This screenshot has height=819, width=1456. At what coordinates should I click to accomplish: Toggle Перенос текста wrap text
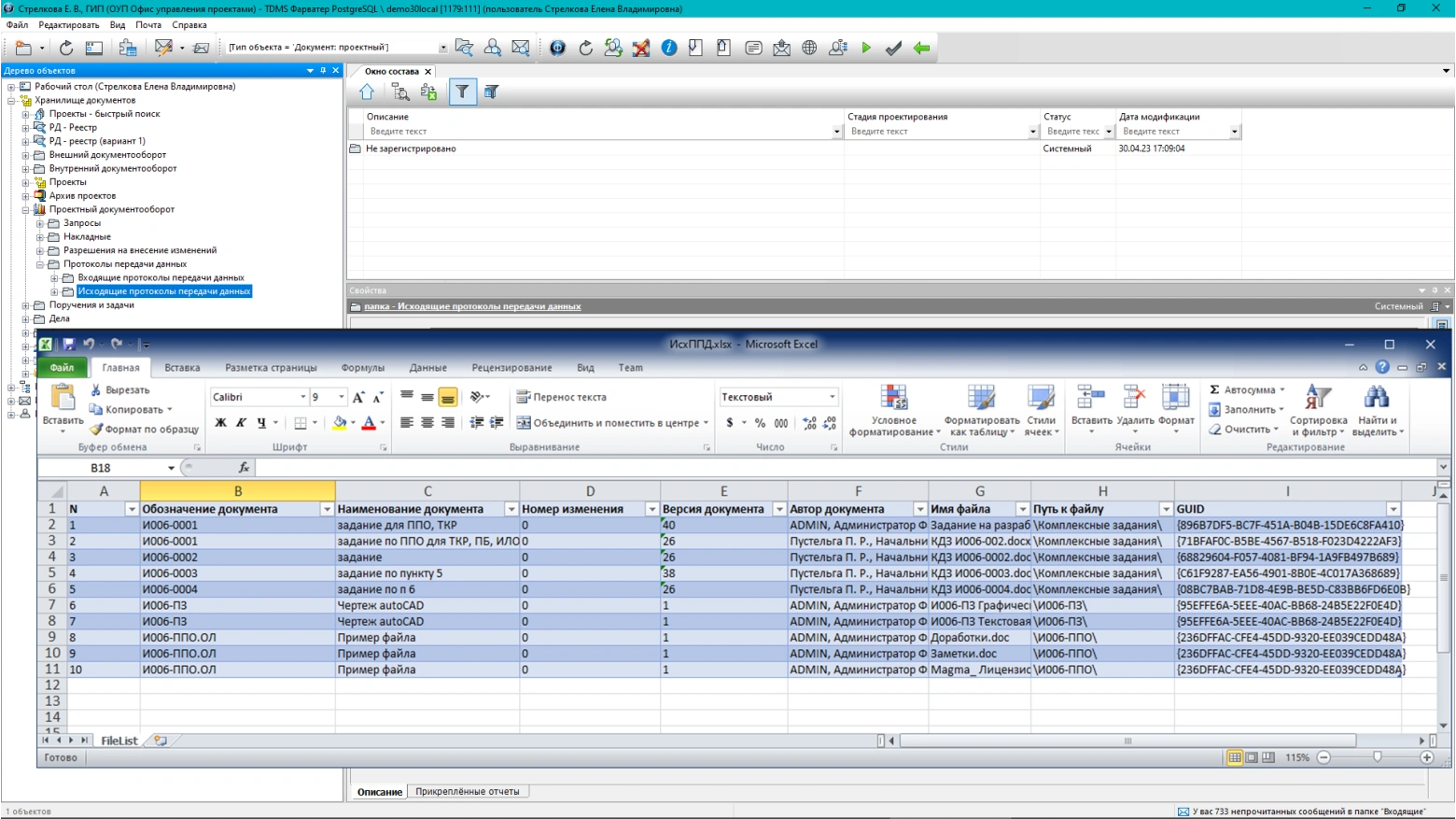click(561, 397)
